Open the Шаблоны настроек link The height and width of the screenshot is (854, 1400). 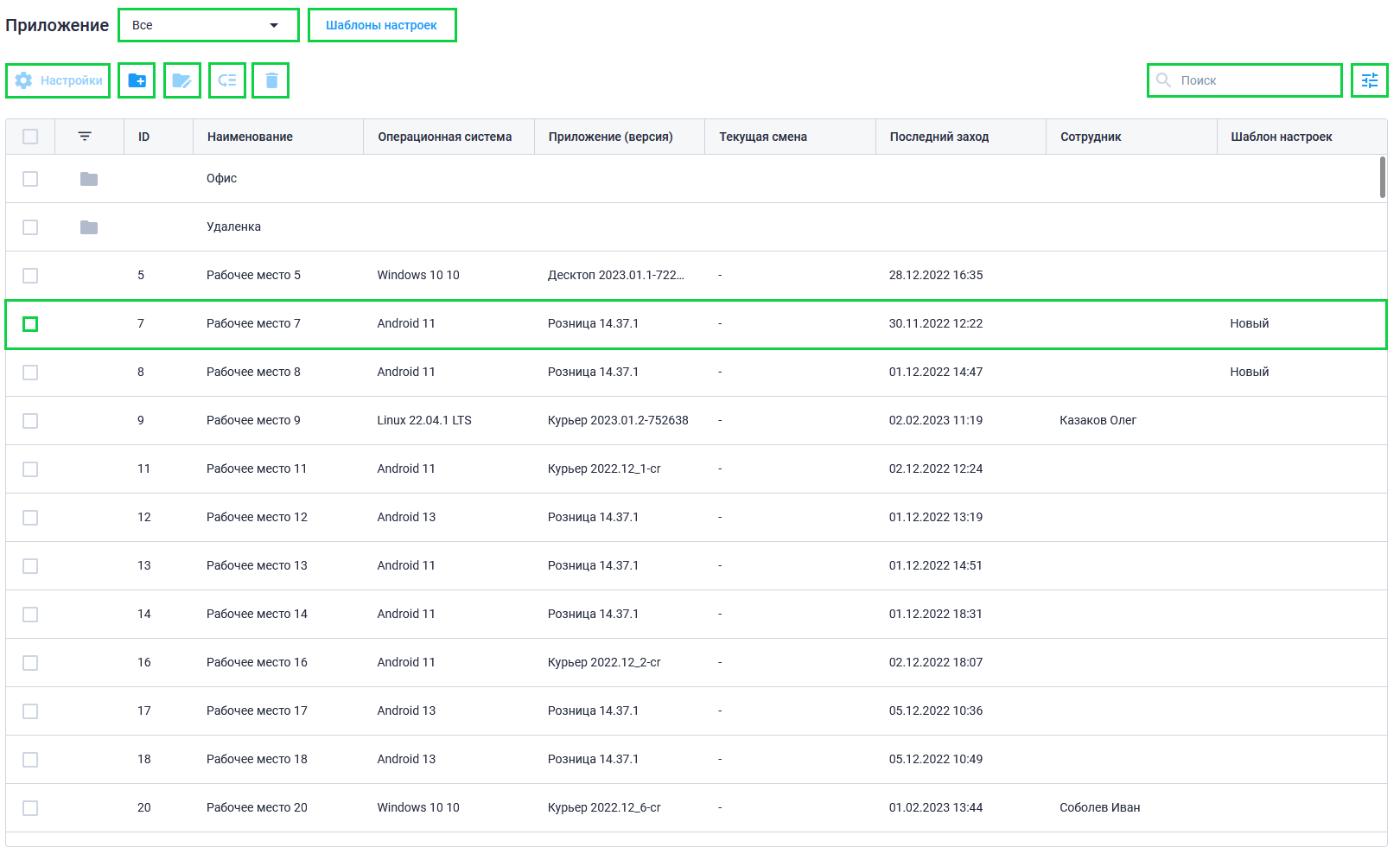pos(381,25)
